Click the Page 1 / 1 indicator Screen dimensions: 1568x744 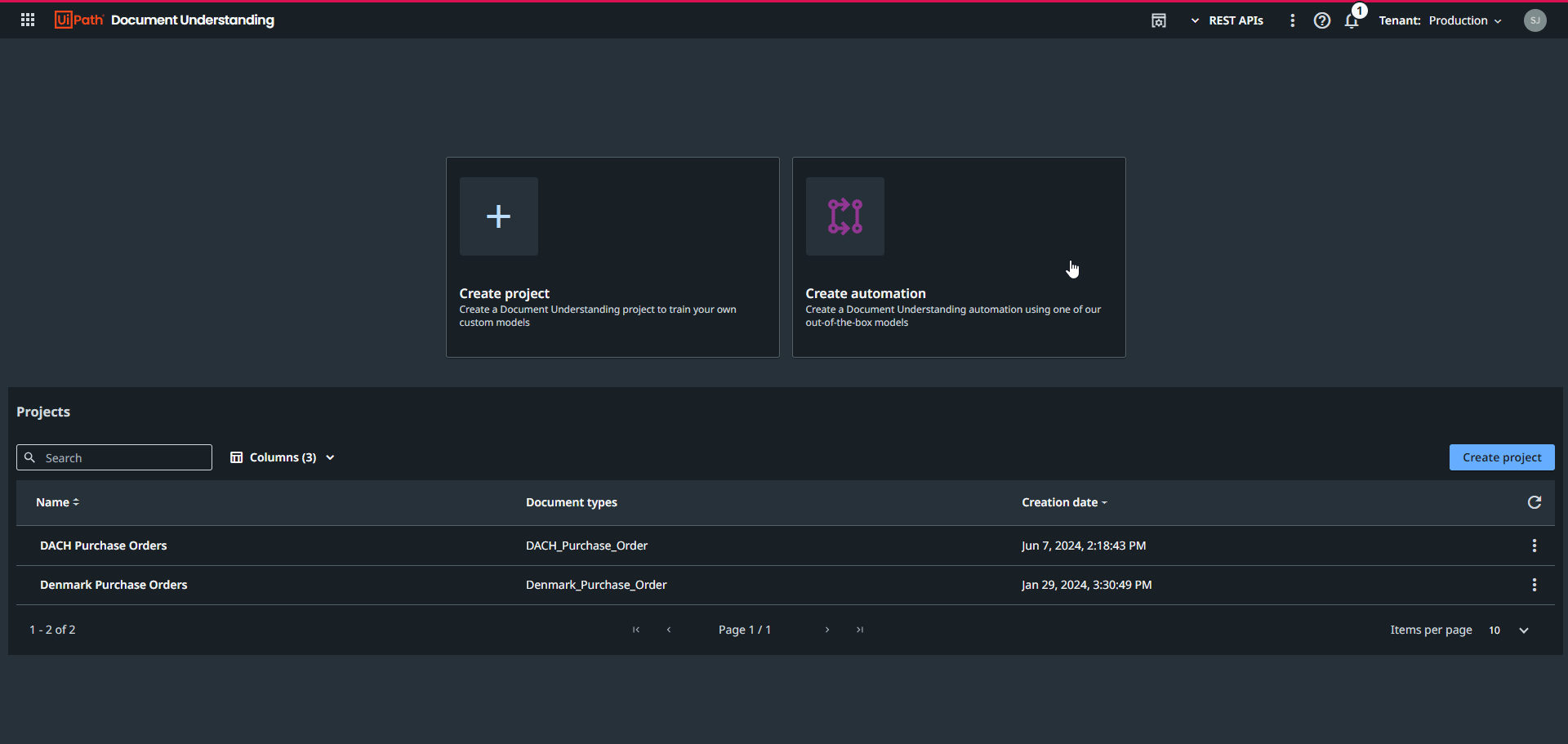point(745,630)
